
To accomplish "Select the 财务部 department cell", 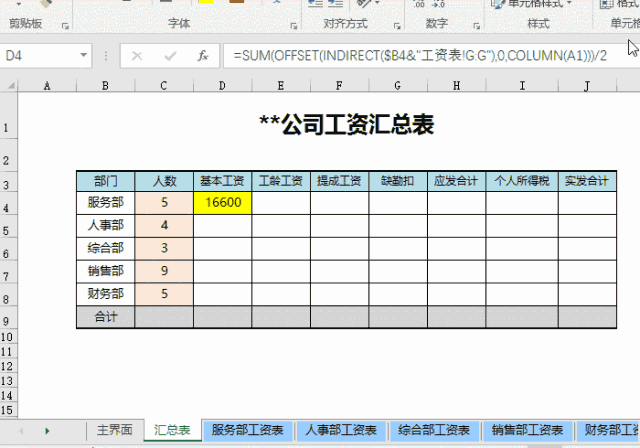I will coord(105,294).
